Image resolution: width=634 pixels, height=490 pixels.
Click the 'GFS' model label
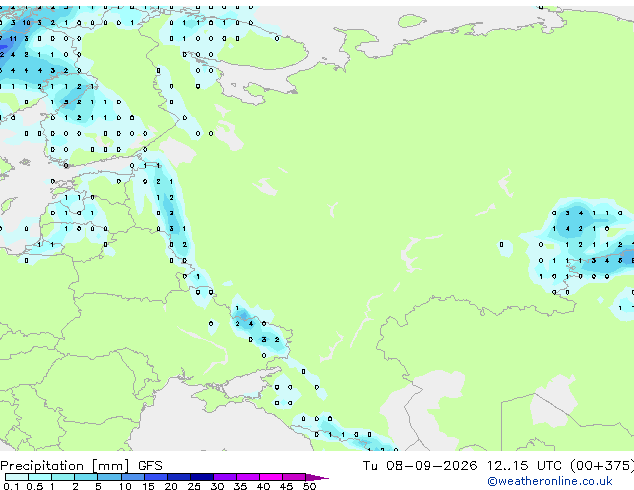(150, 466)
